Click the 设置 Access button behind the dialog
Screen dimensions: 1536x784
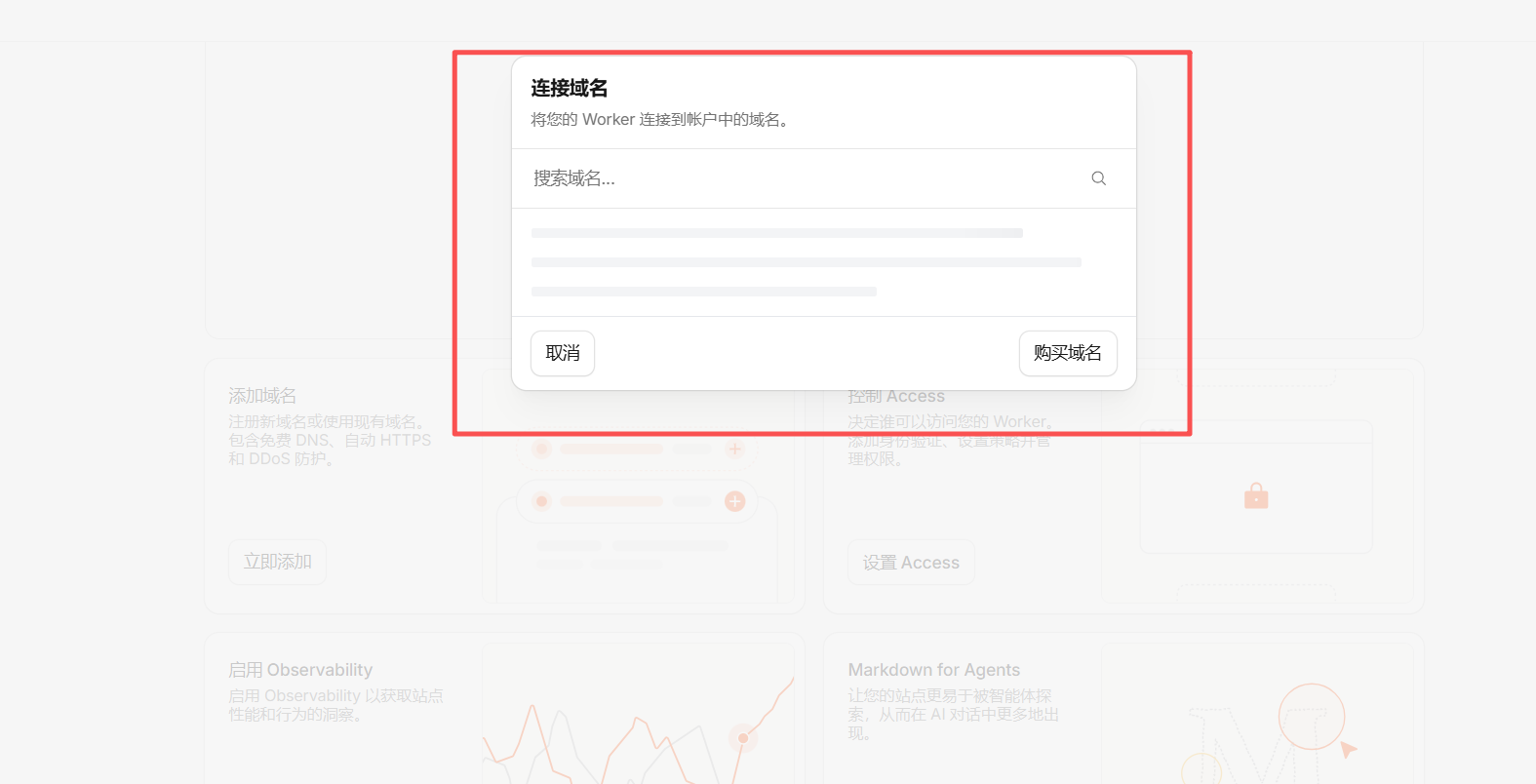(911, 563)
